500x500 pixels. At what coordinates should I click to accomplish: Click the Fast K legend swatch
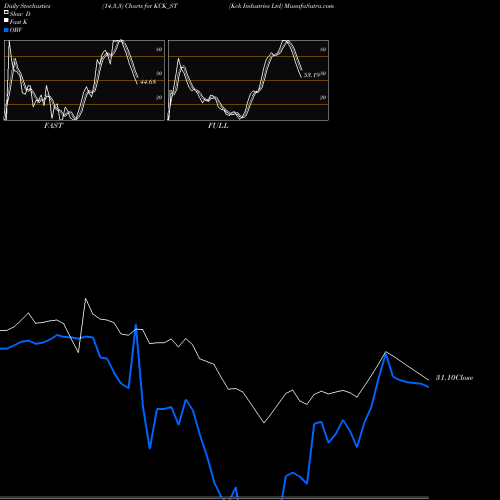6,20
